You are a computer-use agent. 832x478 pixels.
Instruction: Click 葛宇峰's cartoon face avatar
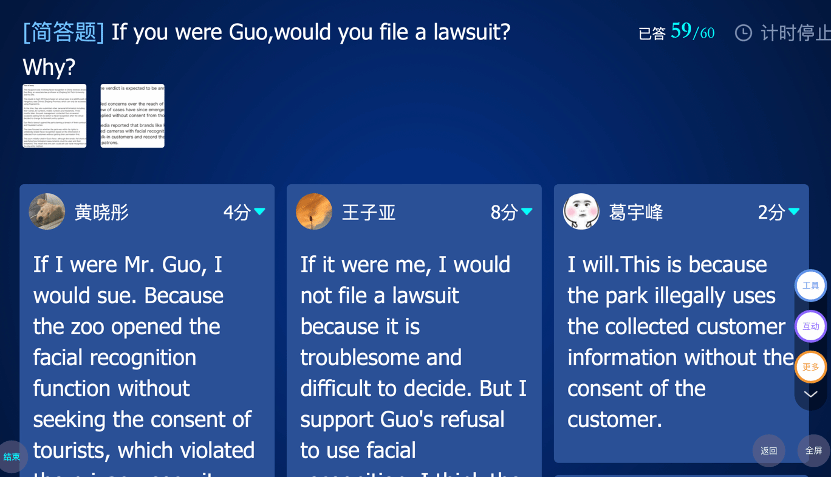[x=581, y=211]
